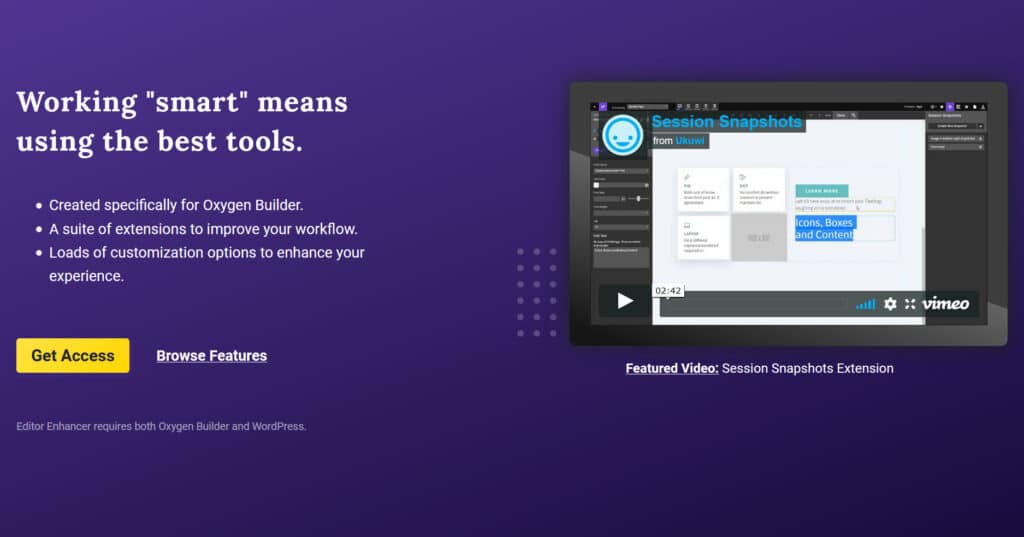
Task: Seek on the video progress bar
Action: 754,304
